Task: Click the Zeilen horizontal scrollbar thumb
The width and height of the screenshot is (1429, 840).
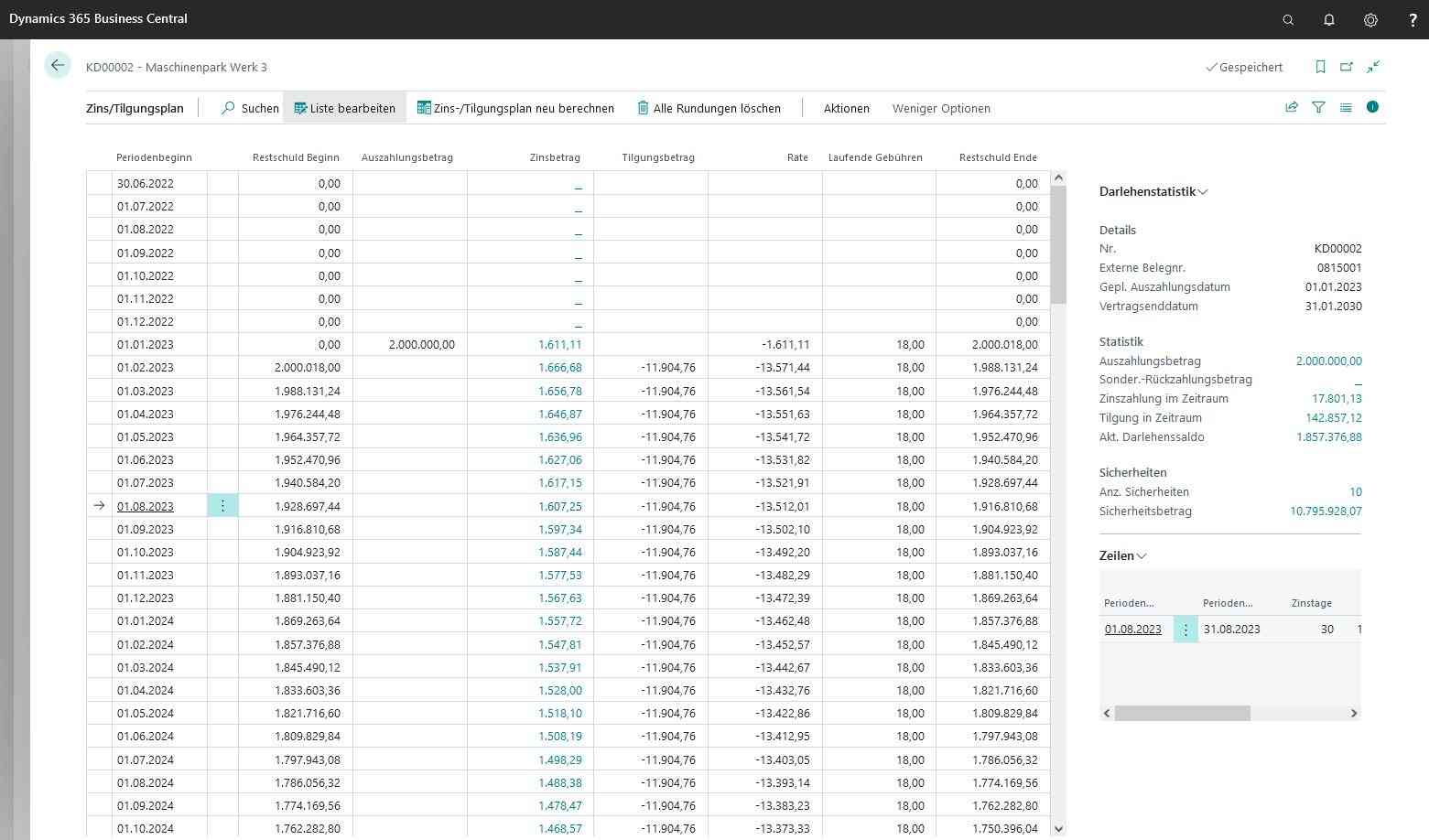Action: (1182, 713)
